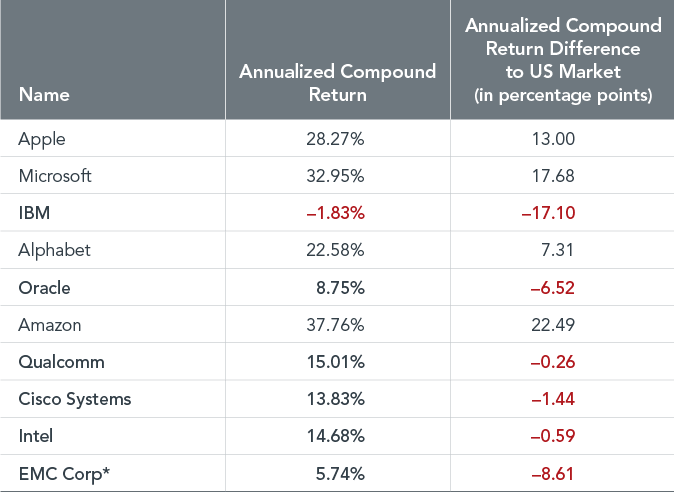This screenshot has width=674, height=493.
Task: Click Microsoft's 32.95% return value
Action: click(x=335, y=176)
